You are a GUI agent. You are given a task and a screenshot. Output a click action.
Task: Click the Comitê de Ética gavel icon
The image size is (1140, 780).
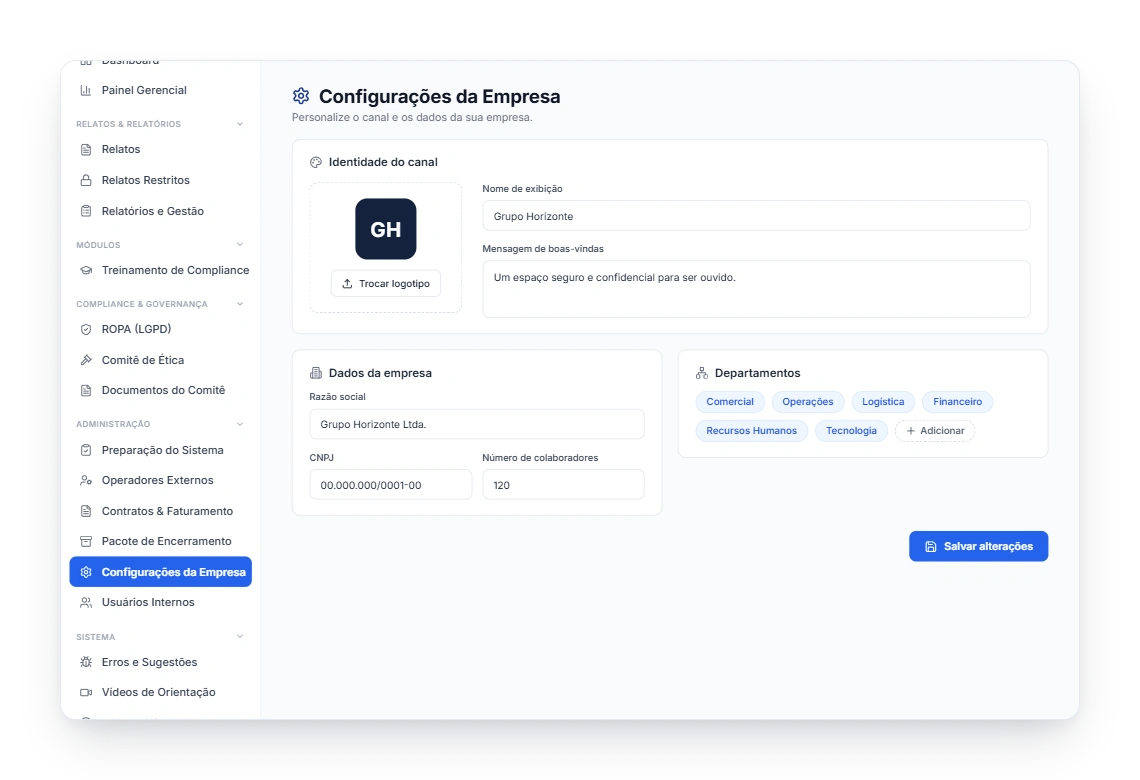coord(86,360)
